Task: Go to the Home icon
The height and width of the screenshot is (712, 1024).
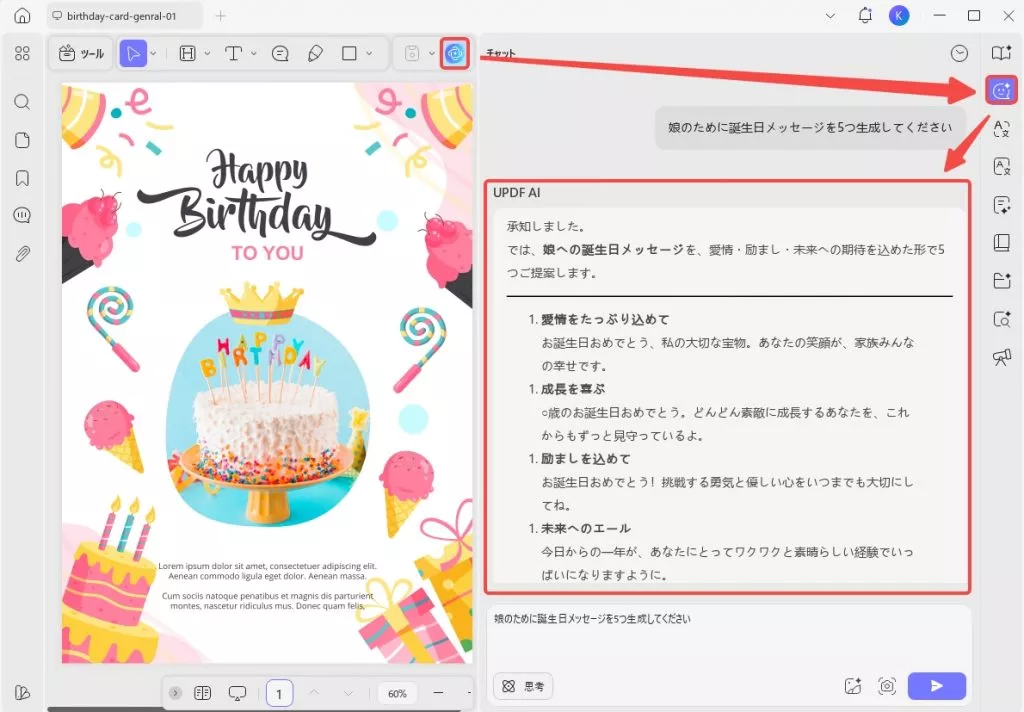Action: [x=22, y=16]
